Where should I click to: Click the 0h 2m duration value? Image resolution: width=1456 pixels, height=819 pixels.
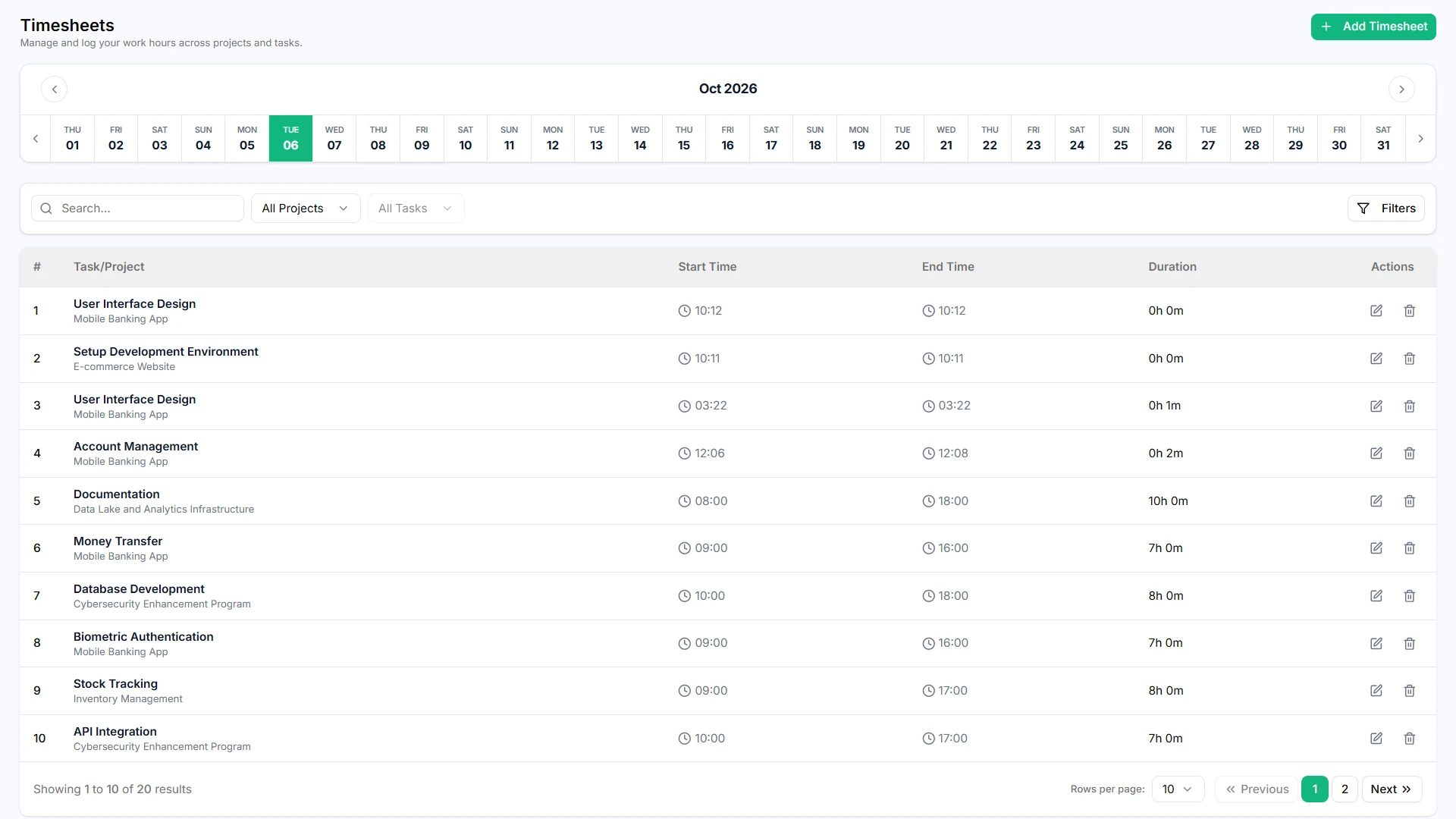point(1166,453)
